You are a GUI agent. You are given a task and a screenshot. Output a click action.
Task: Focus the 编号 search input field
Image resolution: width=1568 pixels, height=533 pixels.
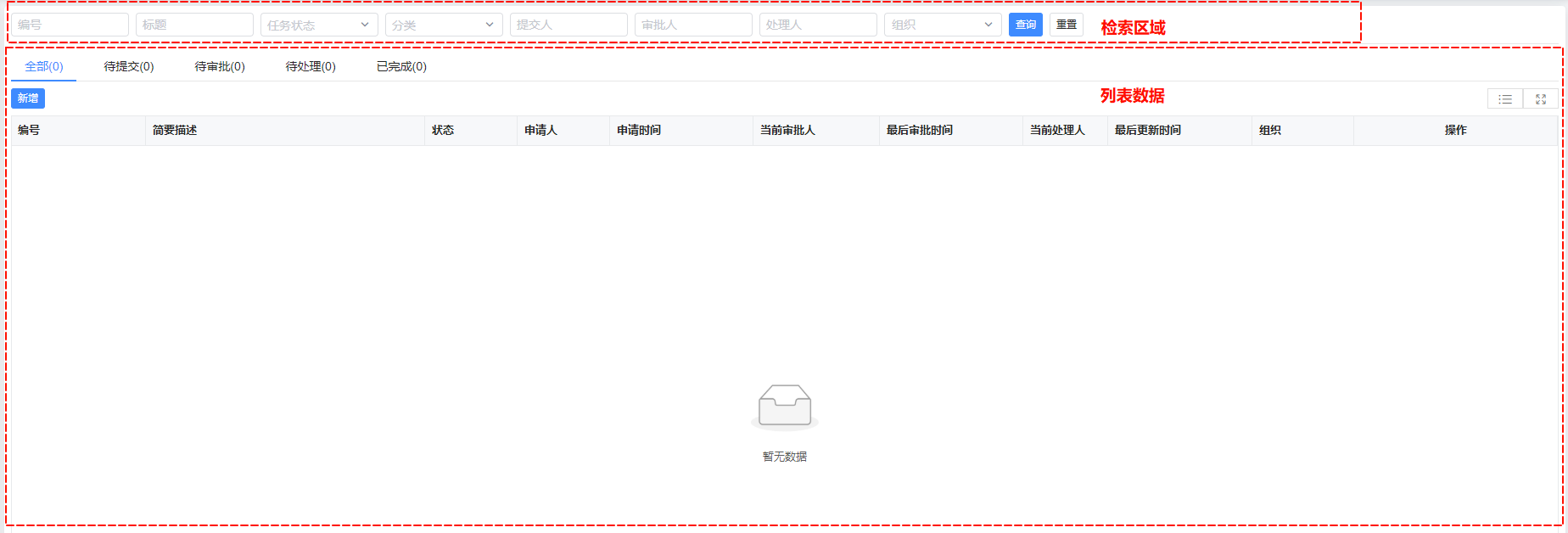click(70, 25)
